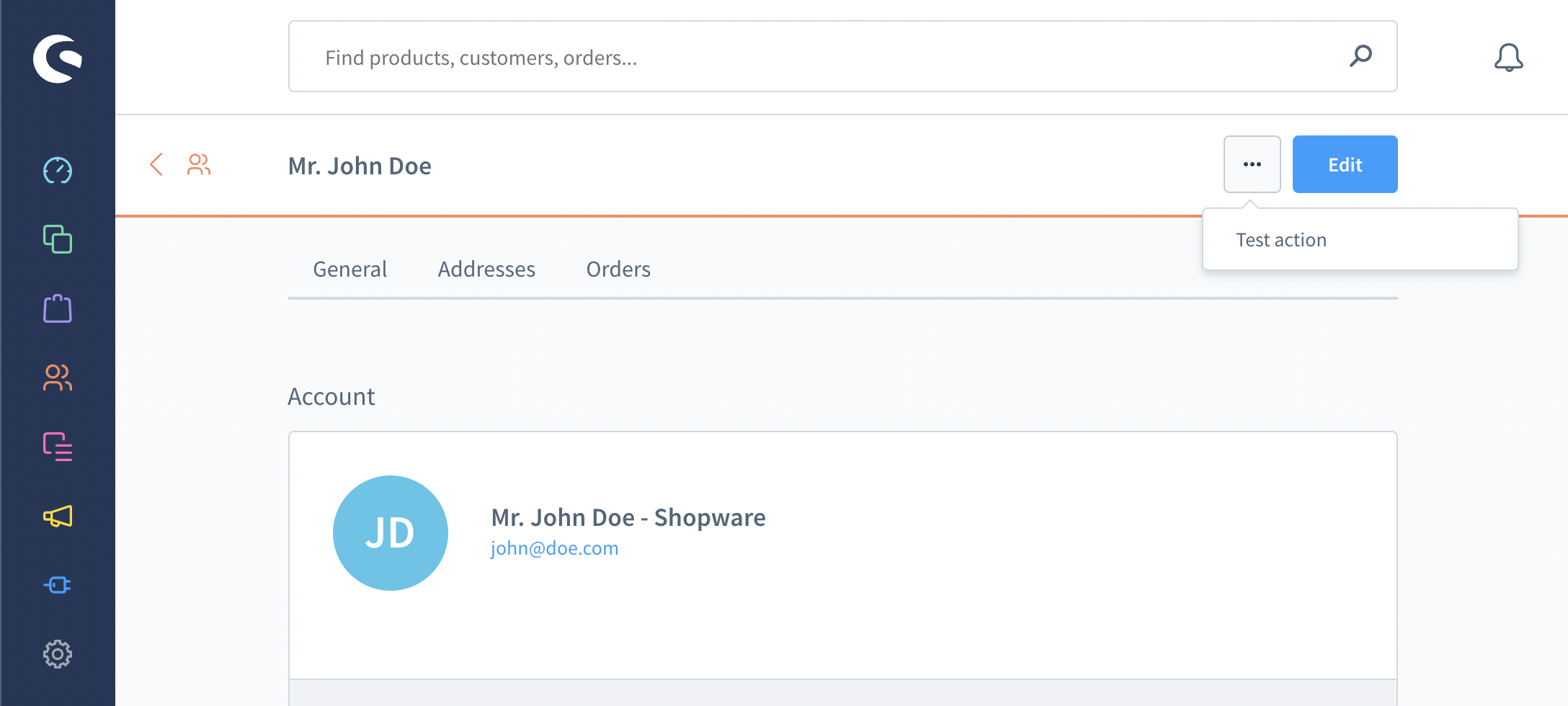The width and height of the screenshot is (1568, 706).
Task: Go back using the left chevron
Action: pyautogui.click(x=156, y=164)
